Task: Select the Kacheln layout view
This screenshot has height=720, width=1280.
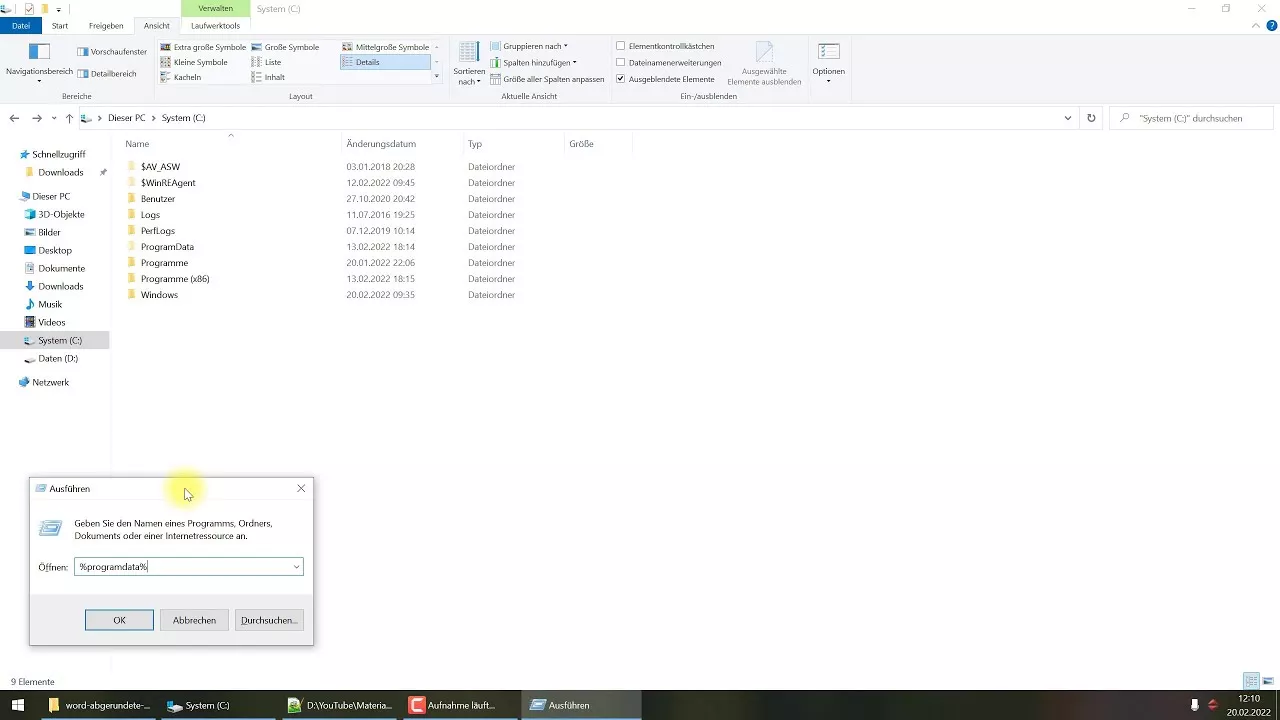Action: (188, 77)
